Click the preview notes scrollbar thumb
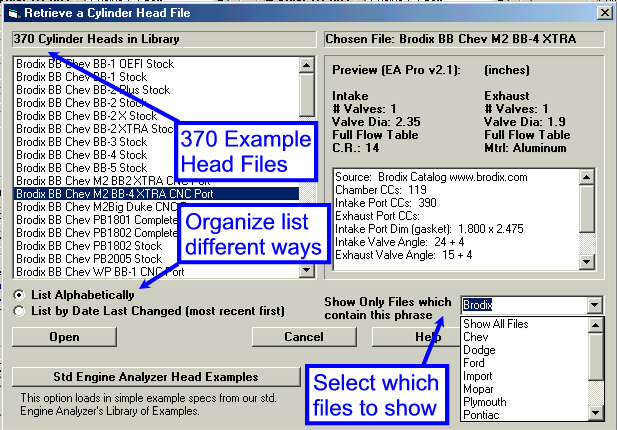This screenshot has height=430, width=617. point(587,209)
